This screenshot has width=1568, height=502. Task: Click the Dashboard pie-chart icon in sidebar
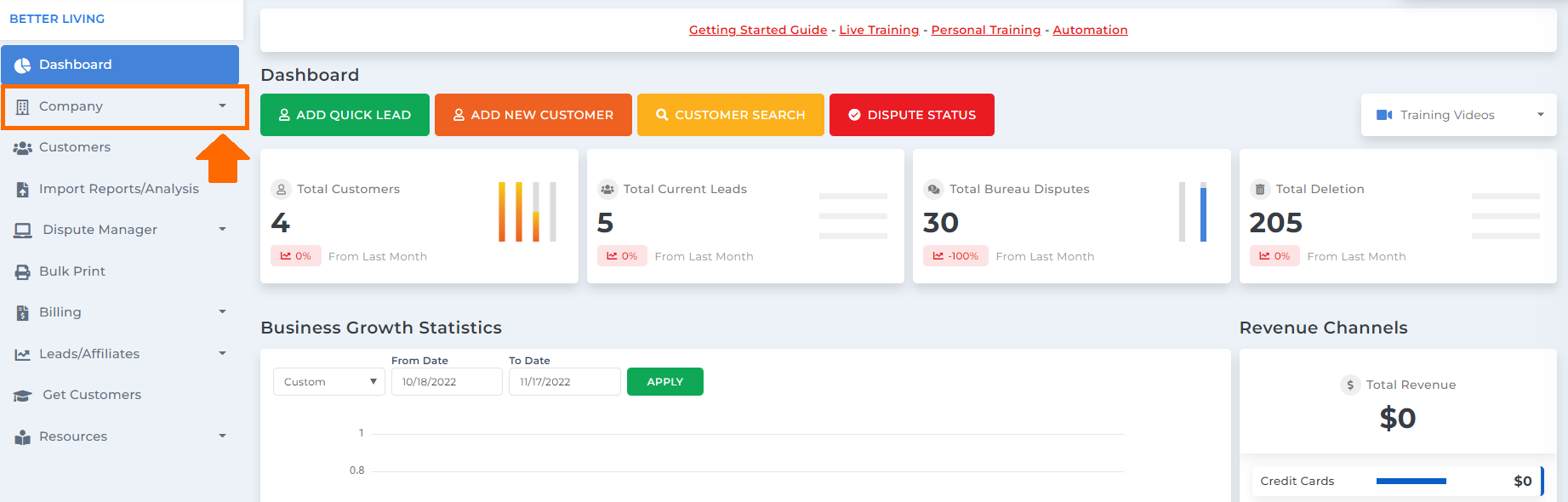coord(22,66)
